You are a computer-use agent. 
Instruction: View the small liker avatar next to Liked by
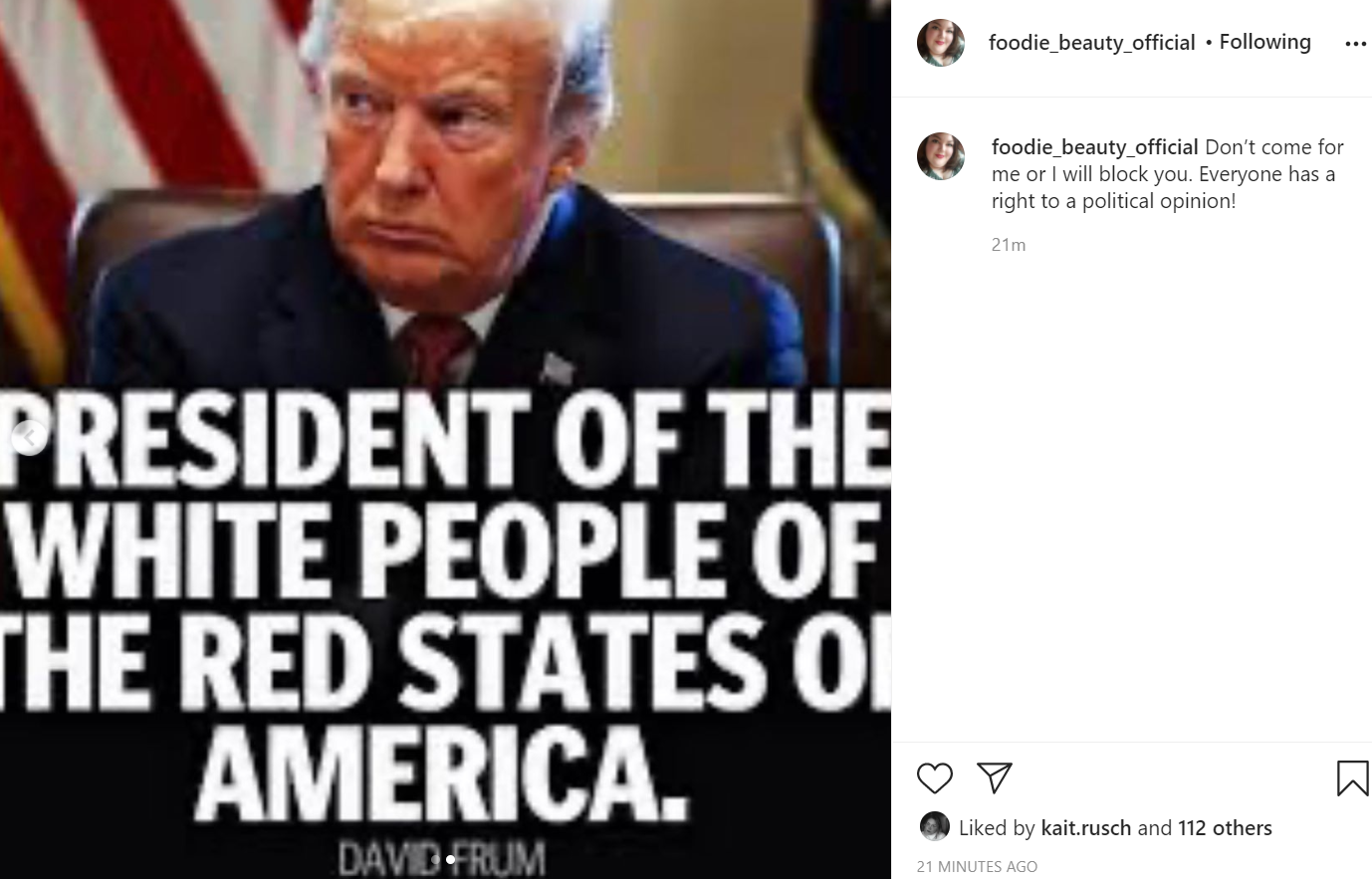coord(934,827)
